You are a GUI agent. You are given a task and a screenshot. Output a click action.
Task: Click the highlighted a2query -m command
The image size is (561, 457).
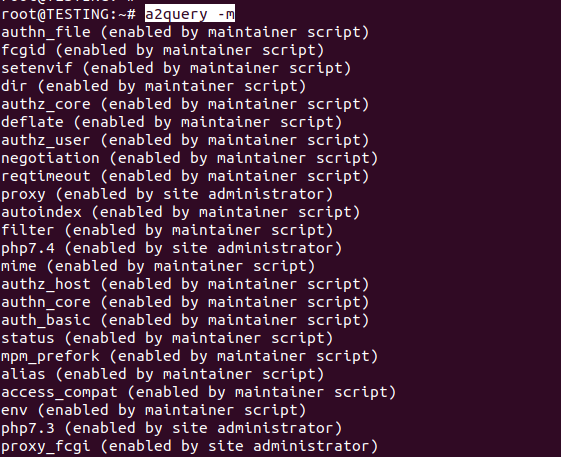(x=190, y=14)
